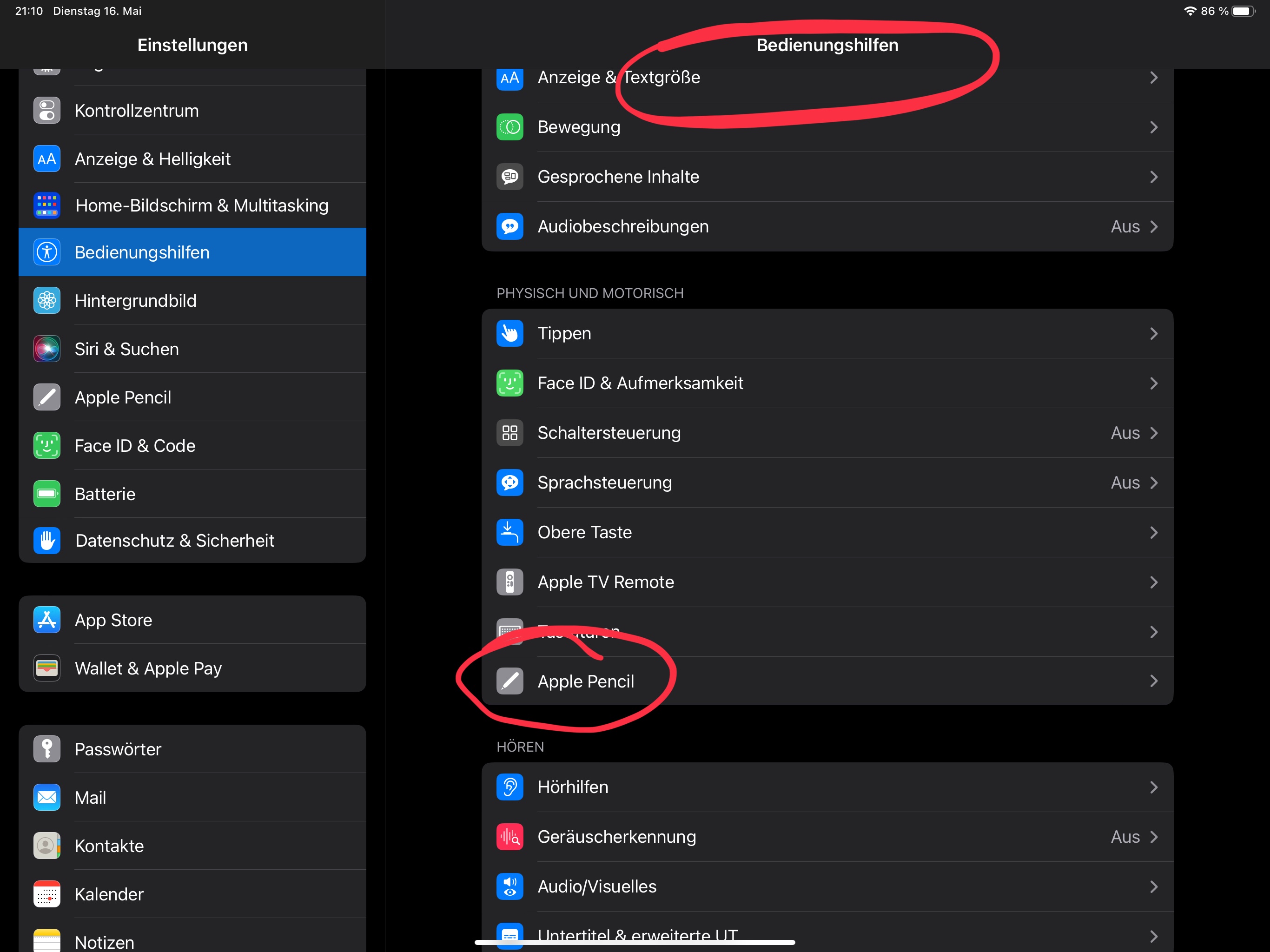Select Datenschutz & Sicherheit in sidebar
The width and height of the screenshot is (1270, 952).
(x=174, y=540)
